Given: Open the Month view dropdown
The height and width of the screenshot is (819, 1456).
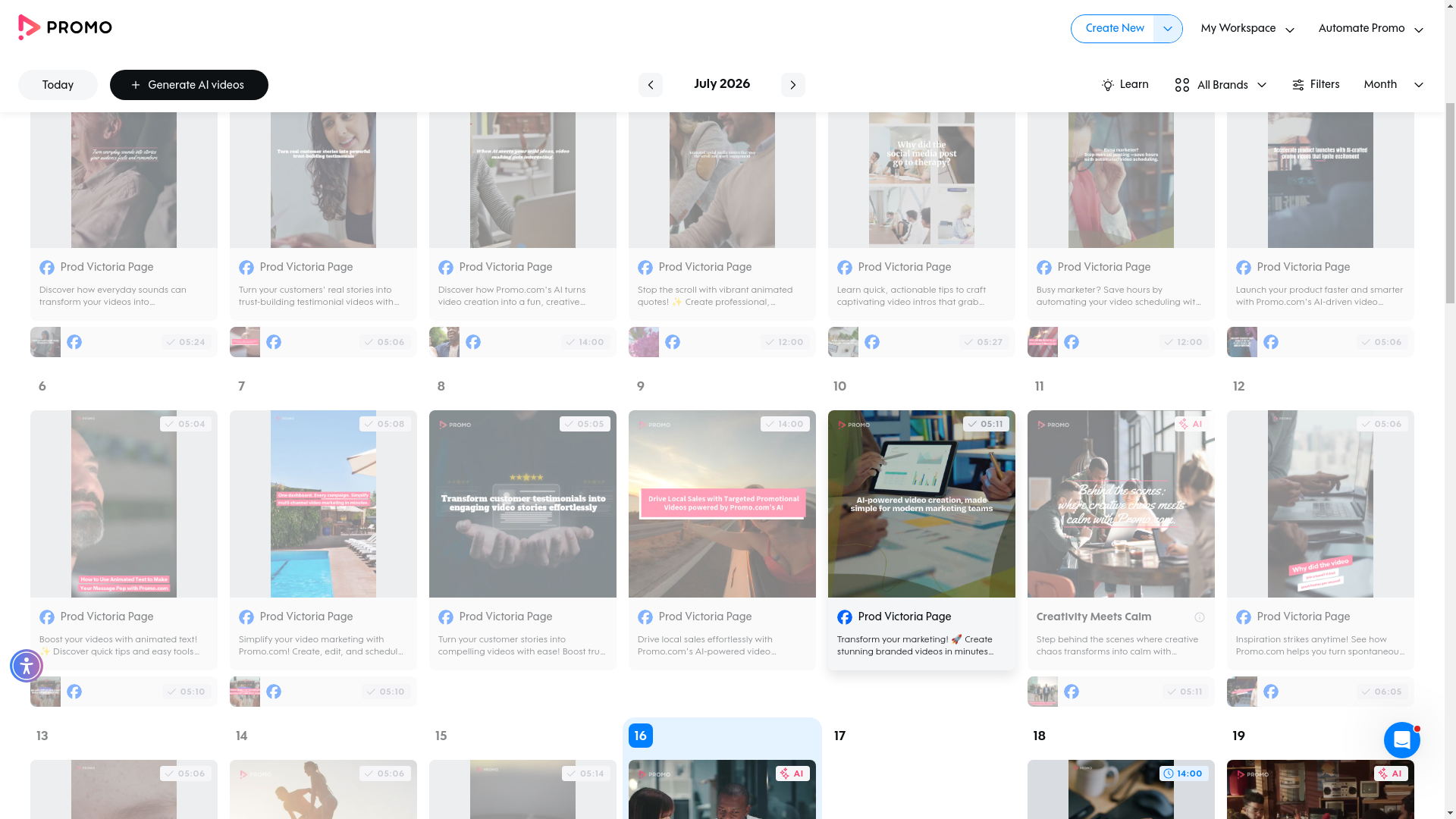Looking at the screenshot, I should [1394, 85].
